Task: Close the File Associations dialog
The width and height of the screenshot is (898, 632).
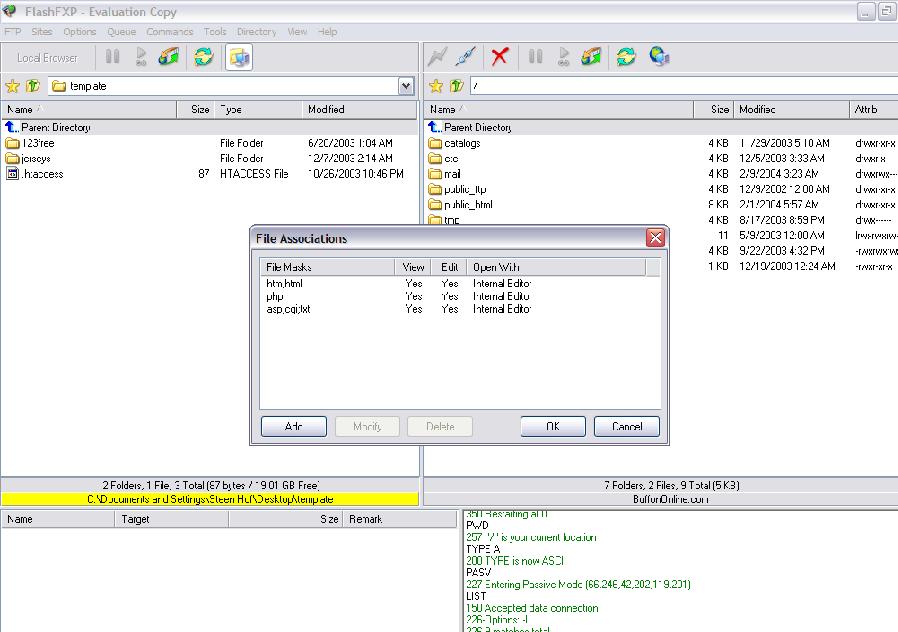Action: pyautogui.click(x=655, y=238)
